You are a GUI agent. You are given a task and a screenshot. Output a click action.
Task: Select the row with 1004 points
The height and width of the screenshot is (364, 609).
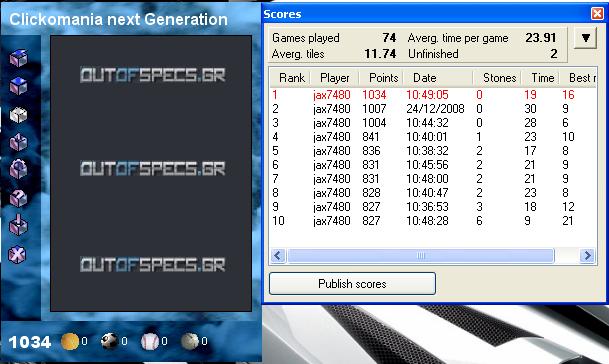433,123
